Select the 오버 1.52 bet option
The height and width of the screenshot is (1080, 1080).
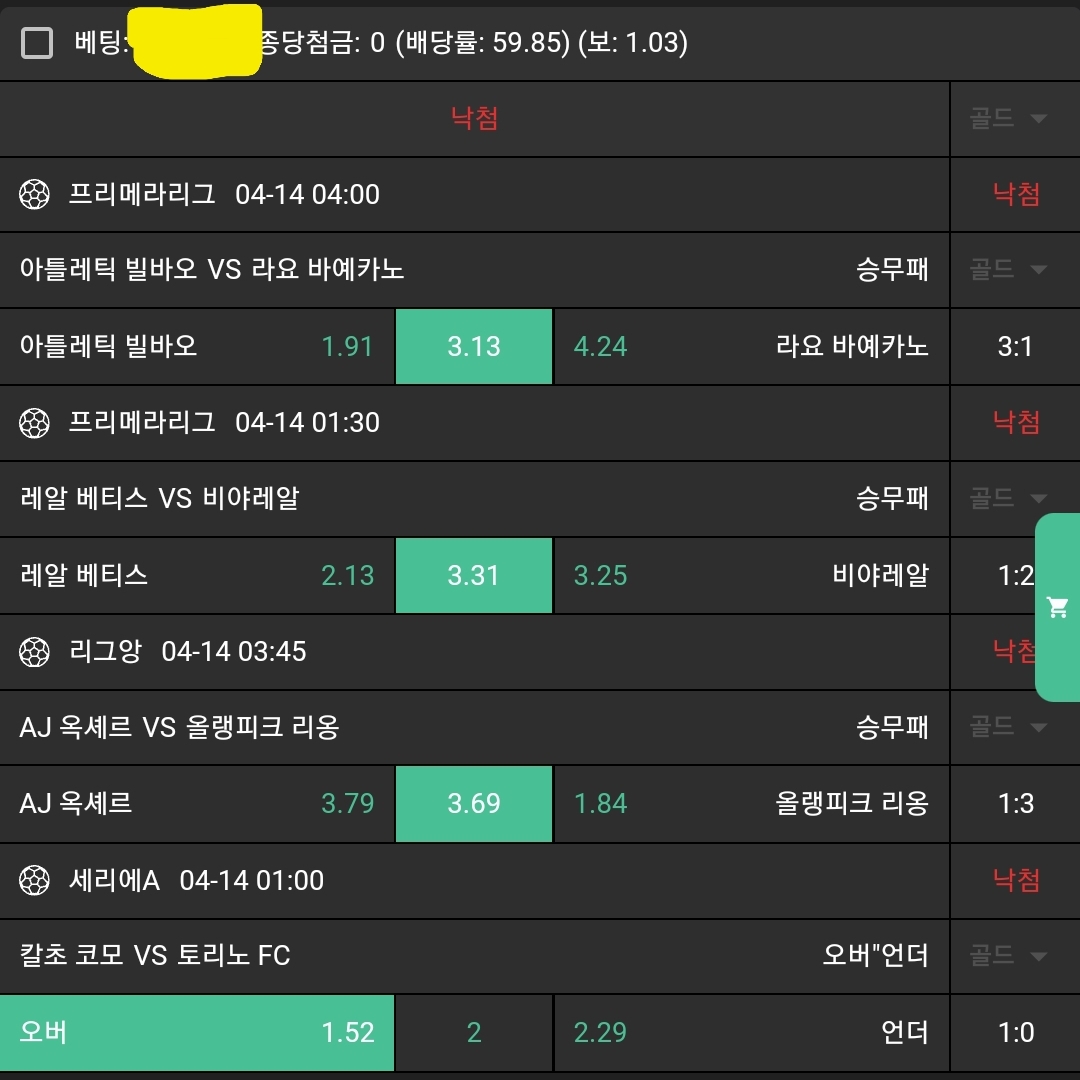pyautogui.click(x=197, y=1032)
